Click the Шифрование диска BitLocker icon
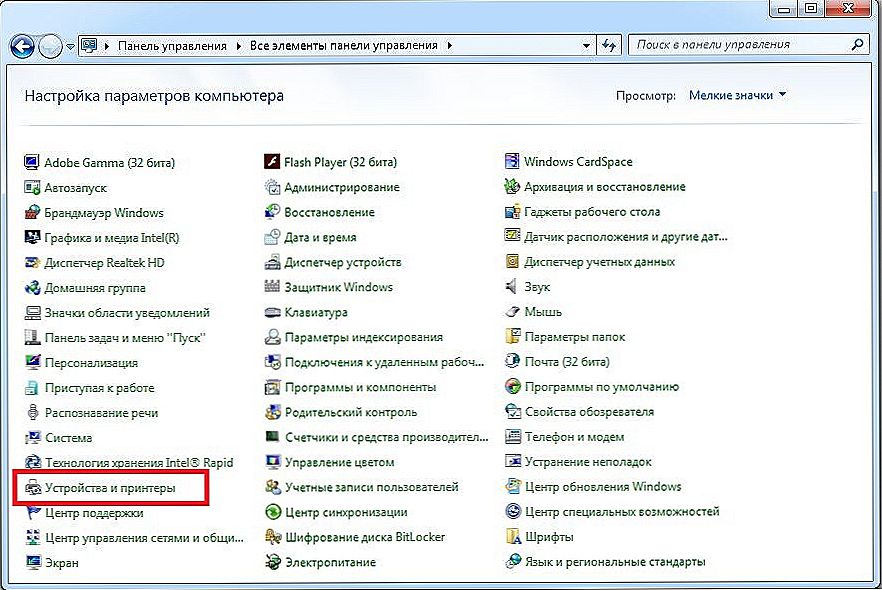882x590 pixels. (x=273, y=537)
